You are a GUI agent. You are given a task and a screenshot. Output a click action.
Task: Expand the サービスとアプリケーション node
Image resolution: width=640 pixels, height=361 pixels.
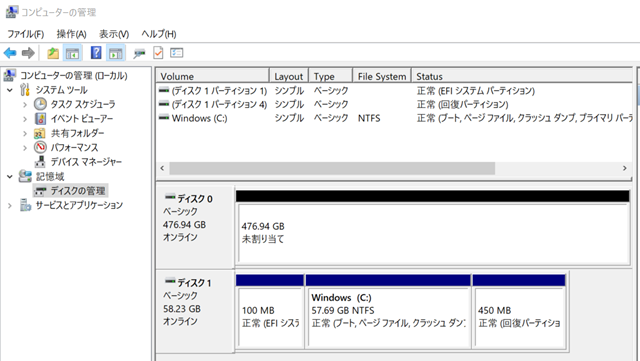pos(10,205)
